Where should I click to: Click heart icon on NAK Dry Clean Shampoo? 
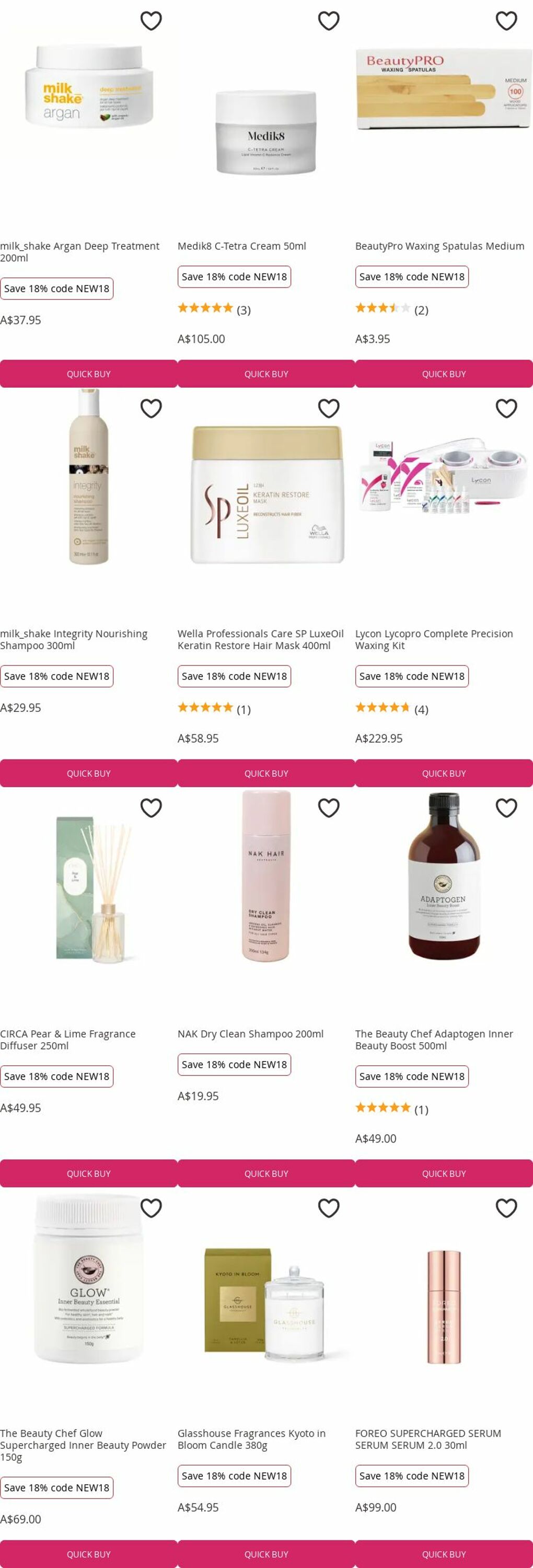point(329,808)
